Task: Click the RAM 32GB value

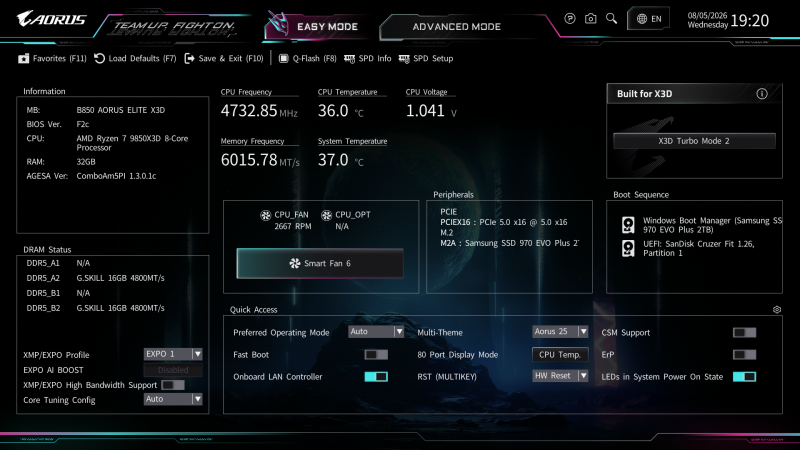Action: pos(86,162)
